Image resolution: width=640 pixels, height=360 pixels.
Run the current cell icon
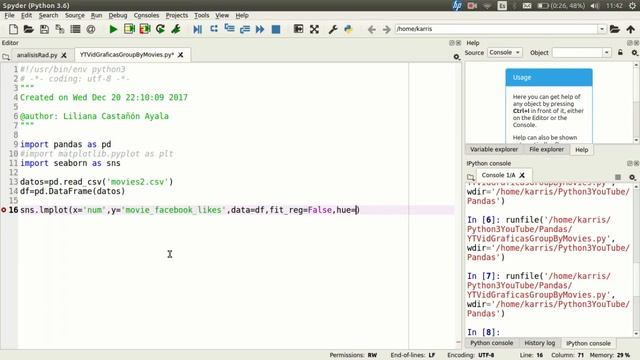(x=129, y=29)
